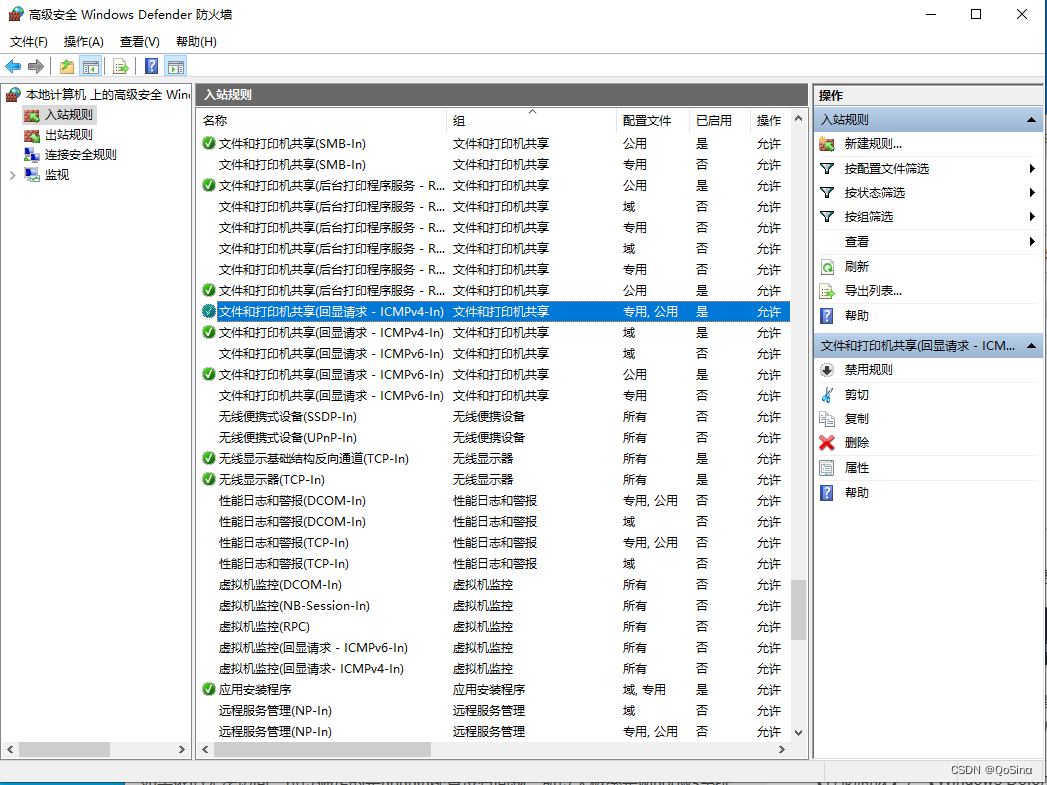Toggle the Show/Hide Console Tree icon
Viewport: 1047px width, 785px height.
[x=90, y=66]
